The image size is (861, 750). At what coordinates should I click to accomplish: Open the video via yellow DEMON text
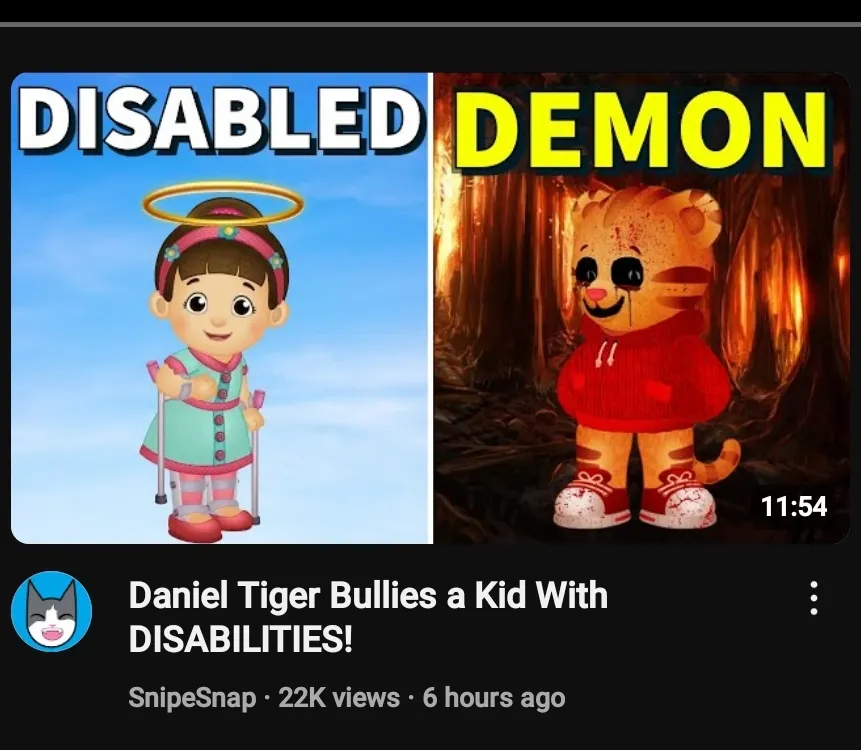pyautogui.click(x=640, y=130)
